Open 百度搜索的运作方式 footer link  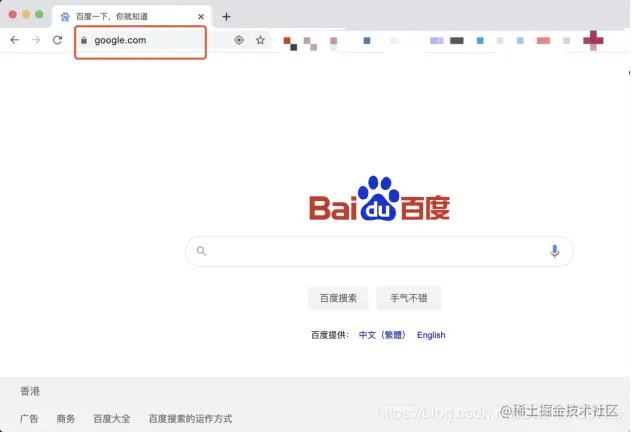190,419
